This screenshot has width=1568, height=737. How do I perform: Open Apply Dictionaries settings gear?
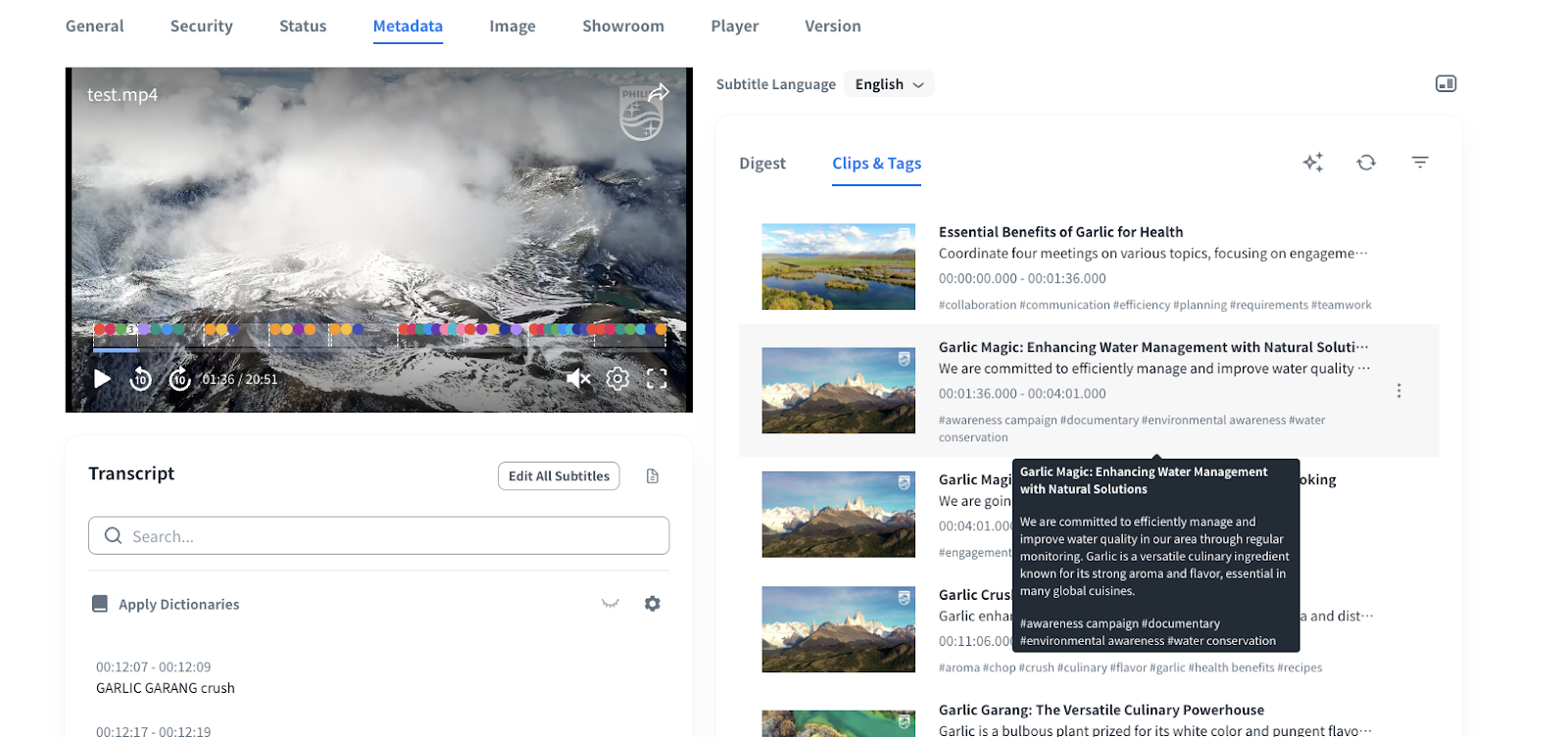point(653,604)
